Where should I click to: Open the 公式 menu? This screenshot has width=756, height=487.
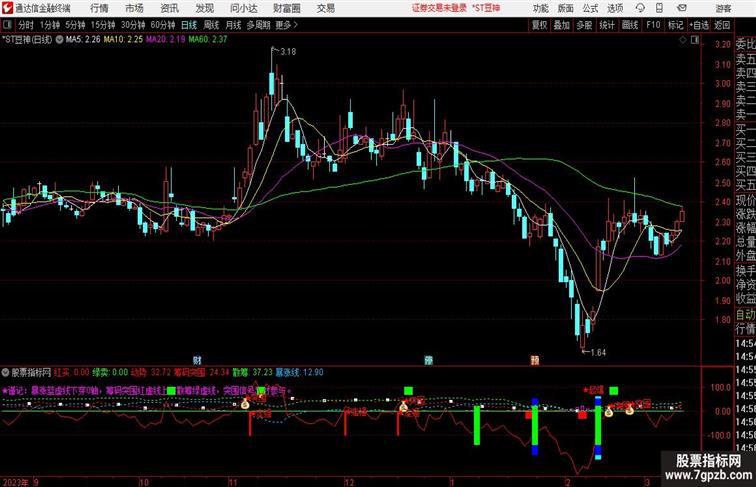coord(590,8)
